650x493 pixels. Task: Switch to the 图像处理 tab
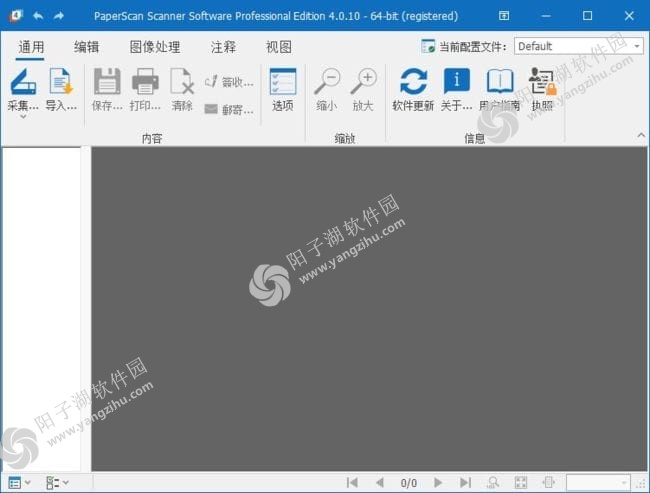[x=155, y=47]
